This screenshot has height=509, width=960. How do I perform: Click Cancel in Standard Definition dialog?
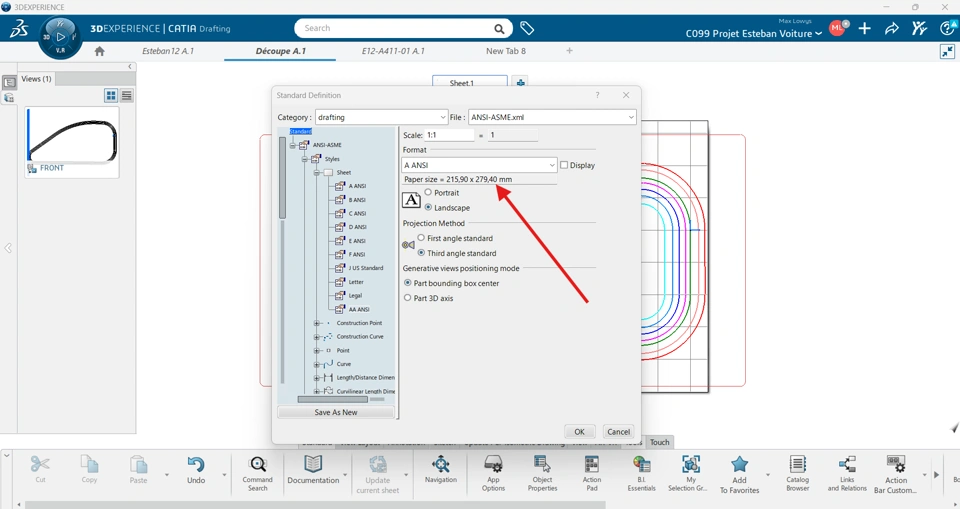(618, 431)
